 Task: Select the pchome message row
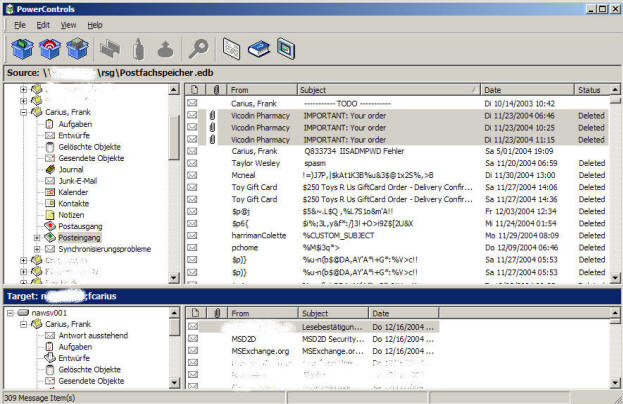(x=397, y=247)
